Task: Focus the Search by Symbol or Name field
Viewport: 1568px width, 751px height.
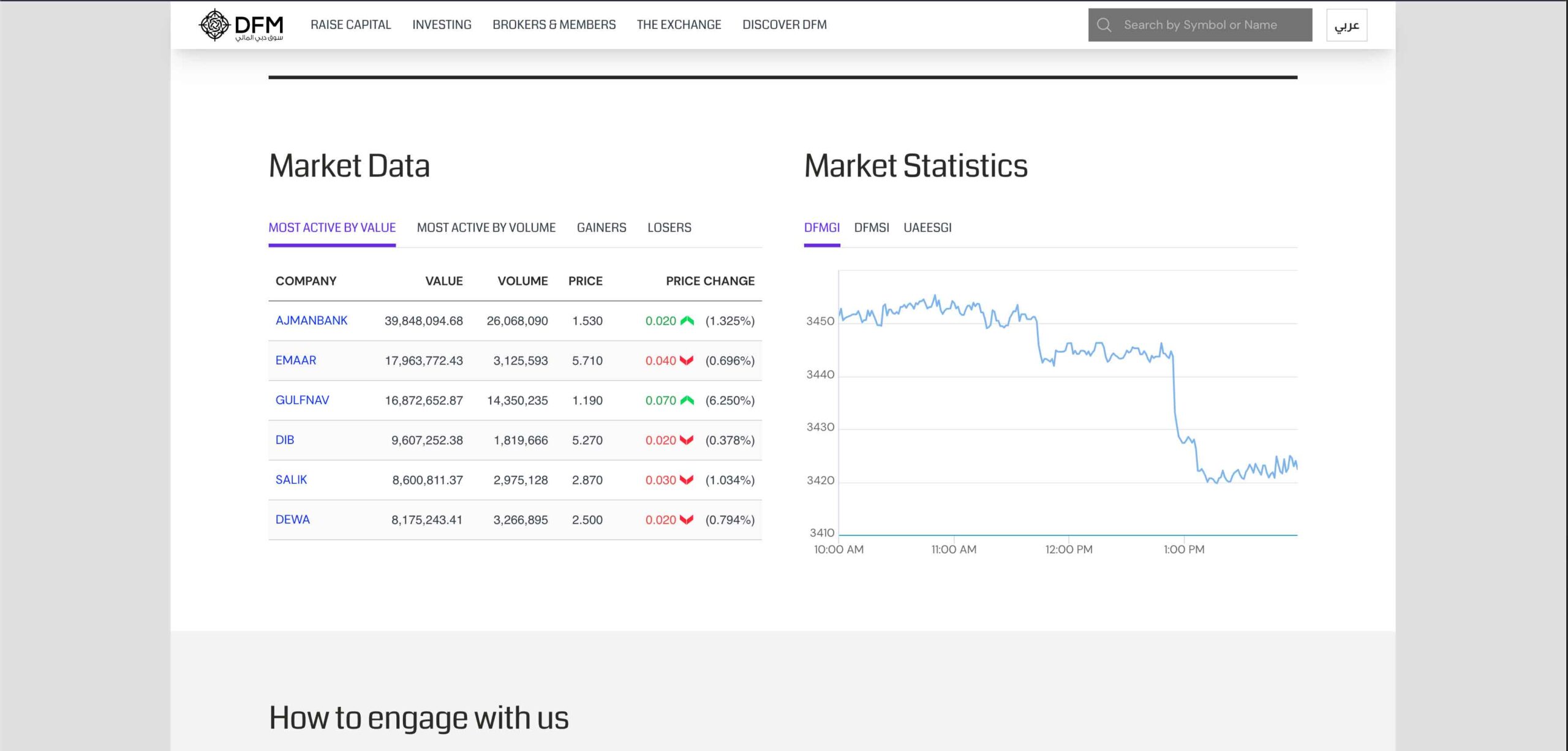Action: click(1200, 25)
